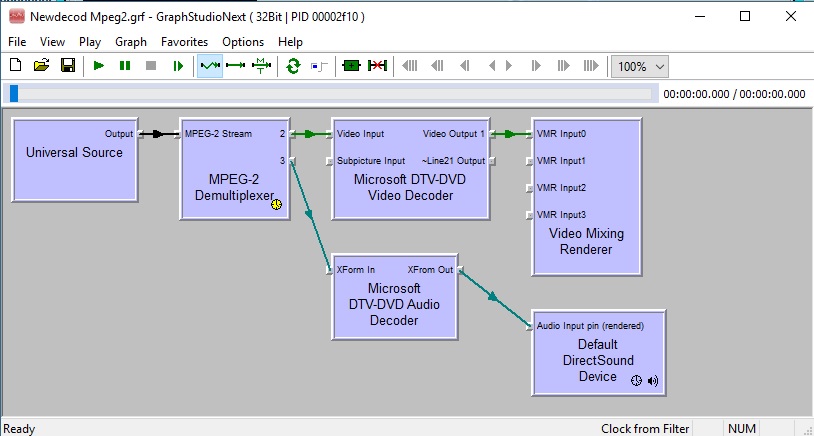Toggle the highlighted intelligent connect mode icon
814x436 pixels.
(210, 66)
